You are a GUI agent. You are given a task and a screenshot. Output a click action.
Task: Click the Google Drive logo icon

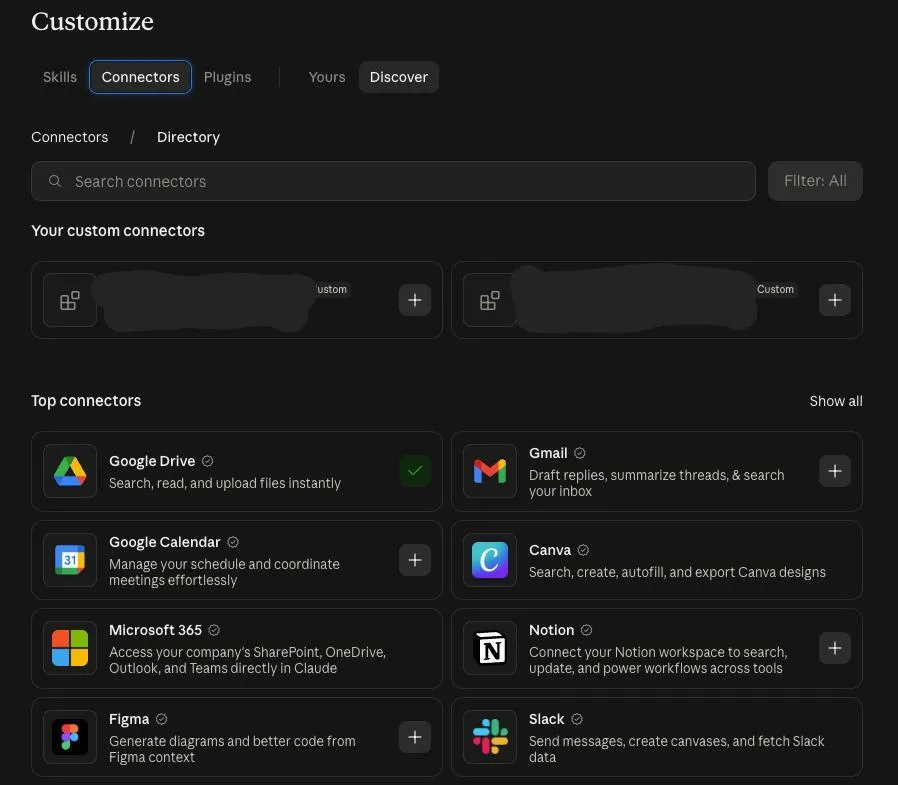coord(70,471)
